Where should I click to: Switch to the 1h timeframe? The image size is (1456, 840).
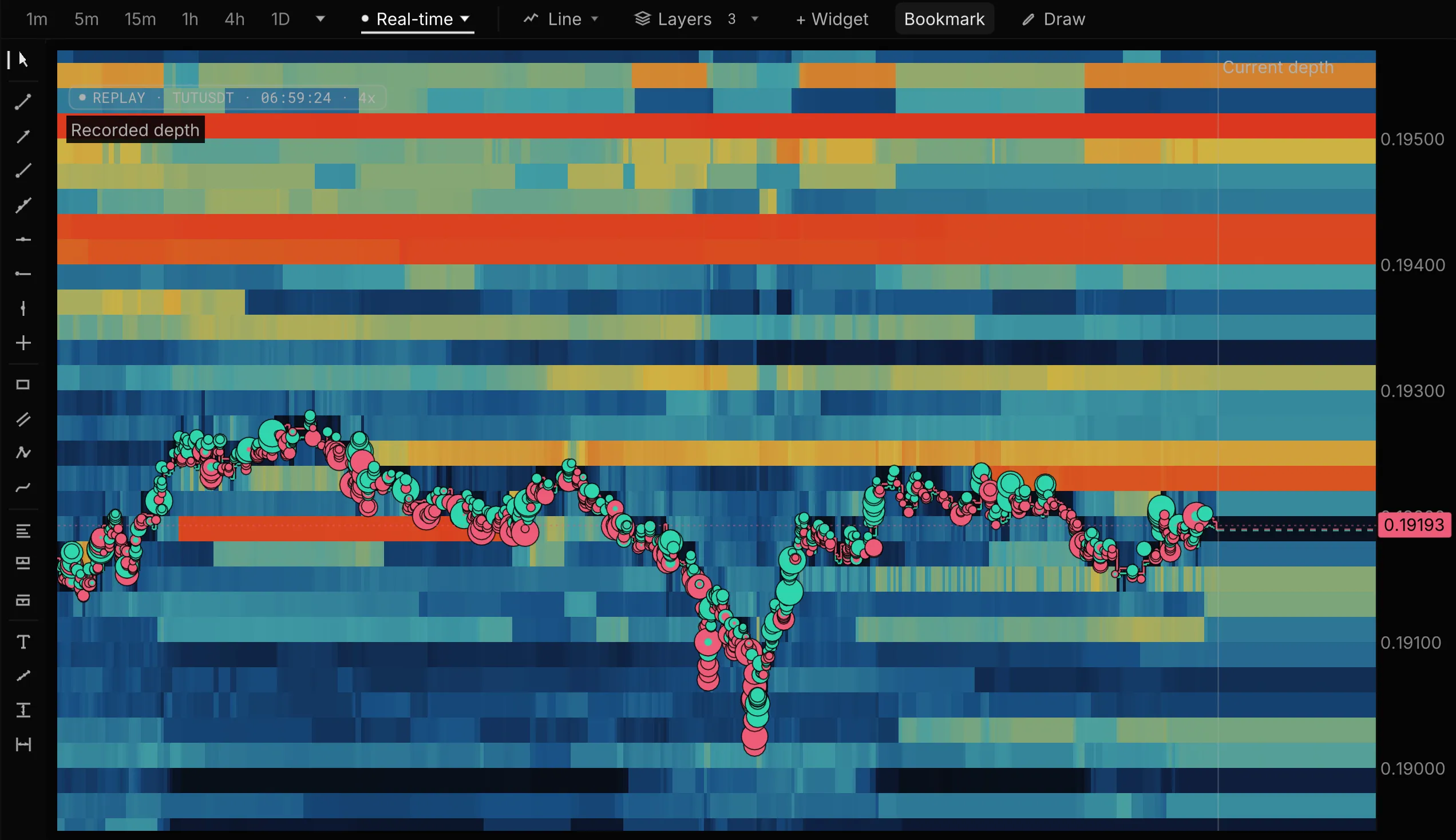[x=190, y=19]
